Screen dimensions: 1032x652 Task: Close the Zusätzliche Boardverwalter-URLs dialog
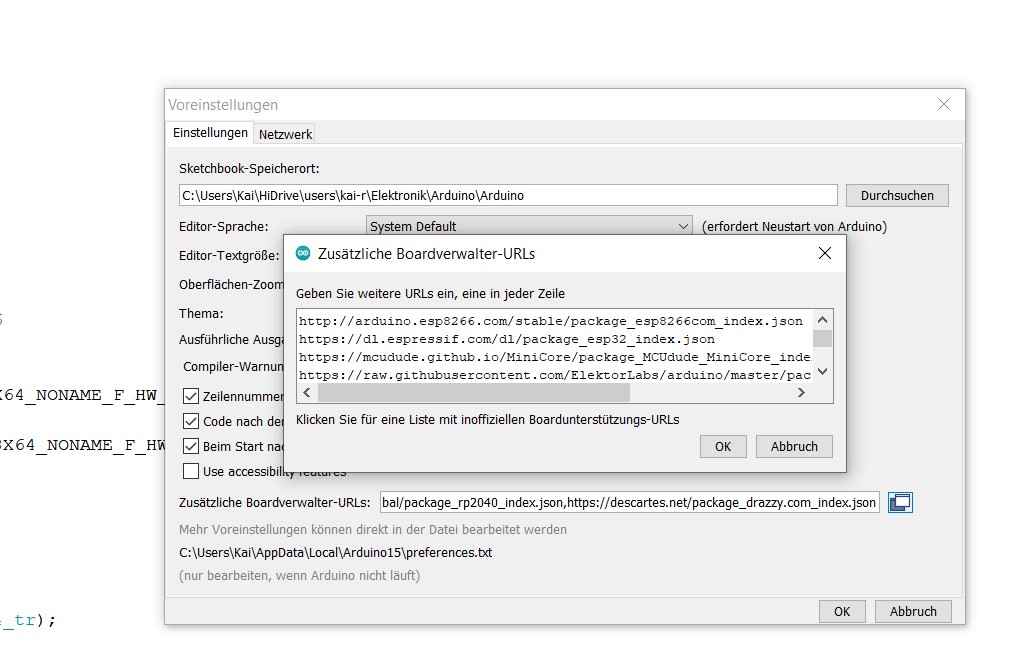click(825, 253)
